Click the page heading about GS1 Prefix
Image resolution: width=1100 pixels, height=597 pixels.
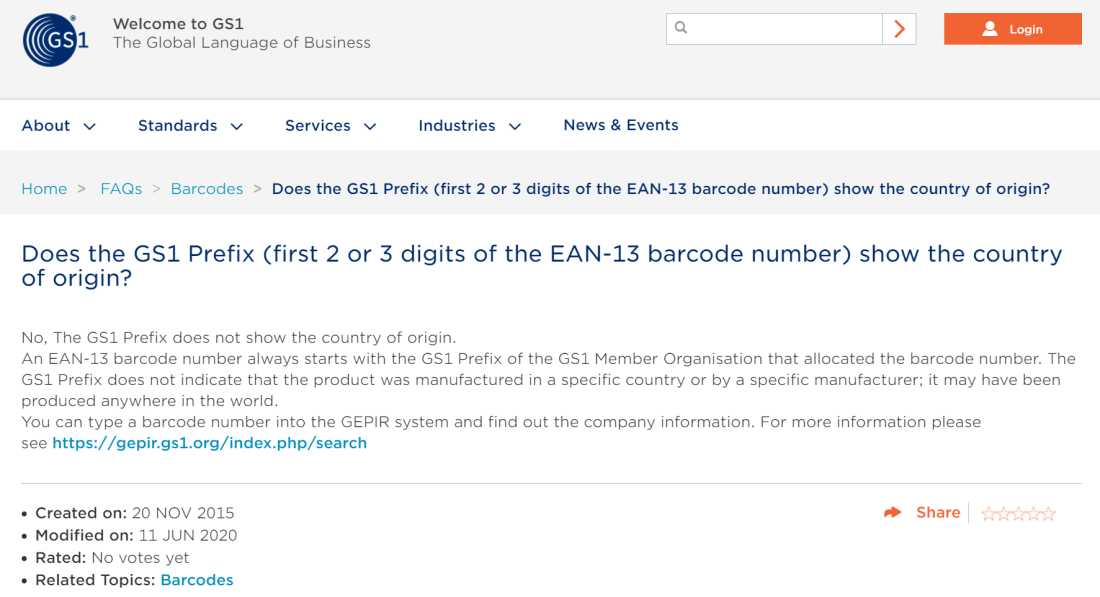[542, 266]
